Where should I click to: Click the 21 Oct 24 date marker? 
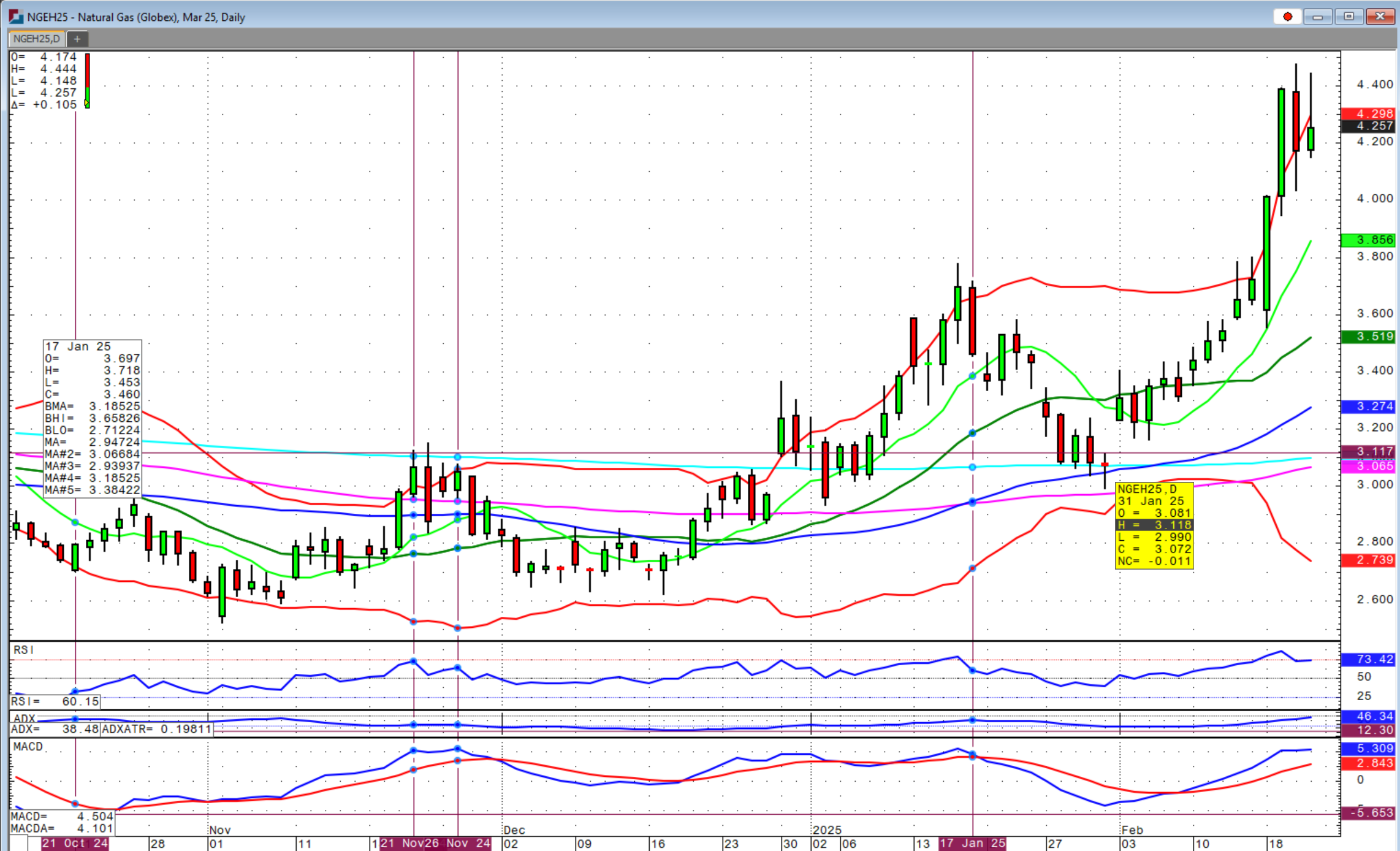coord(75,844)
